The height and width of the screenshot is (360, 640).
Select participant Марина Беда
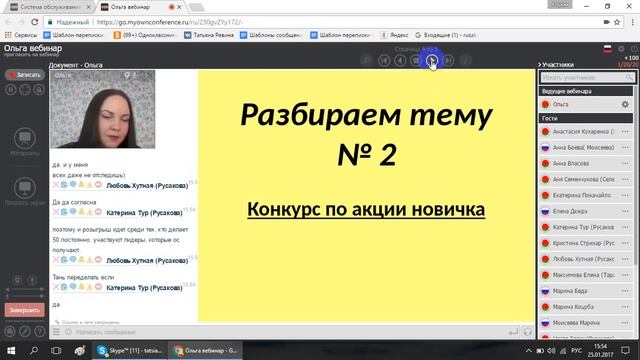click(585, 291)
